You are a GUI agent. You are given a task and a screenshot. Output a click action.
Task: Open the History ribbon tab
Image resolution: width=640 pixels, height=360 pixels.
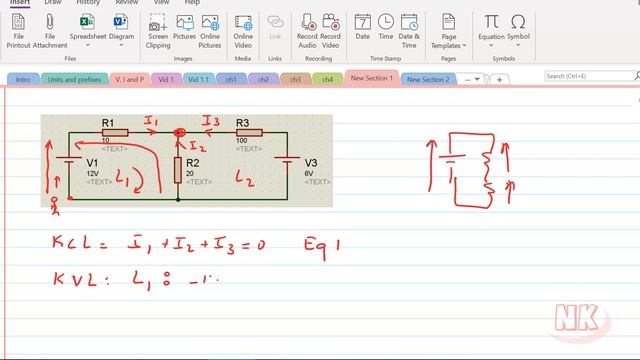88,2
